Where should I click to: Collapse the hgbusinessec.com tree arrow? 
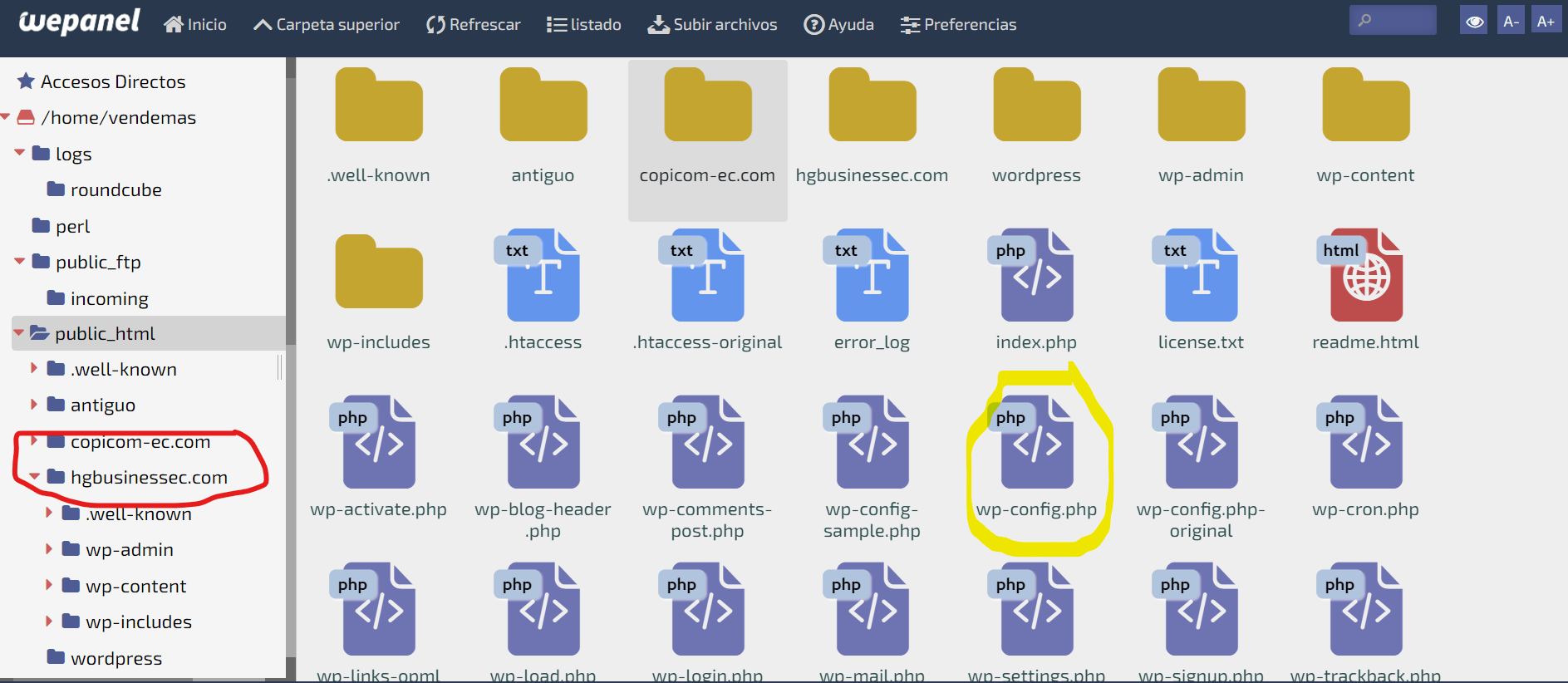[35, 476]
